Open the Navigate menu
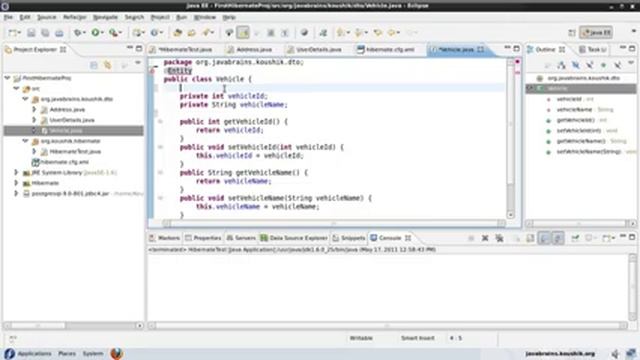The image size is (640, 360). pyautogui.click(x=105, y=17)
